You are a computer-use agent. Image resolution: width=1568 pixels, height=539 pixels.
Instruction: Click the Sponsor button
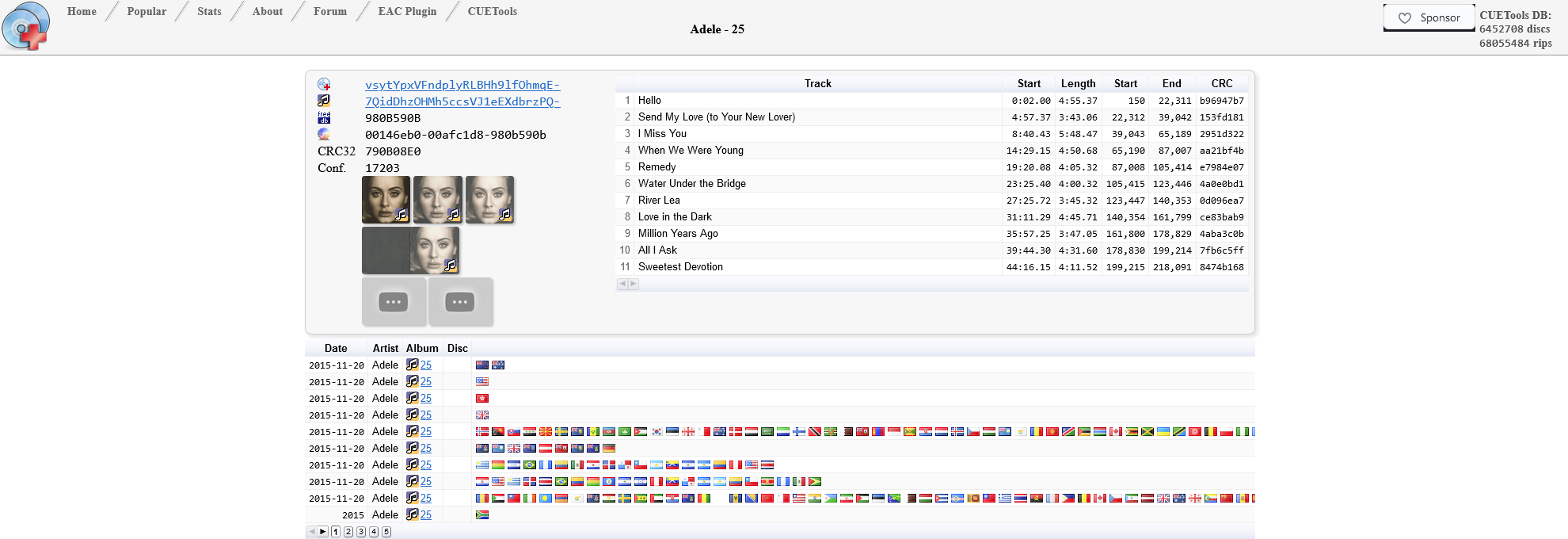click(x=1429, y=18)
